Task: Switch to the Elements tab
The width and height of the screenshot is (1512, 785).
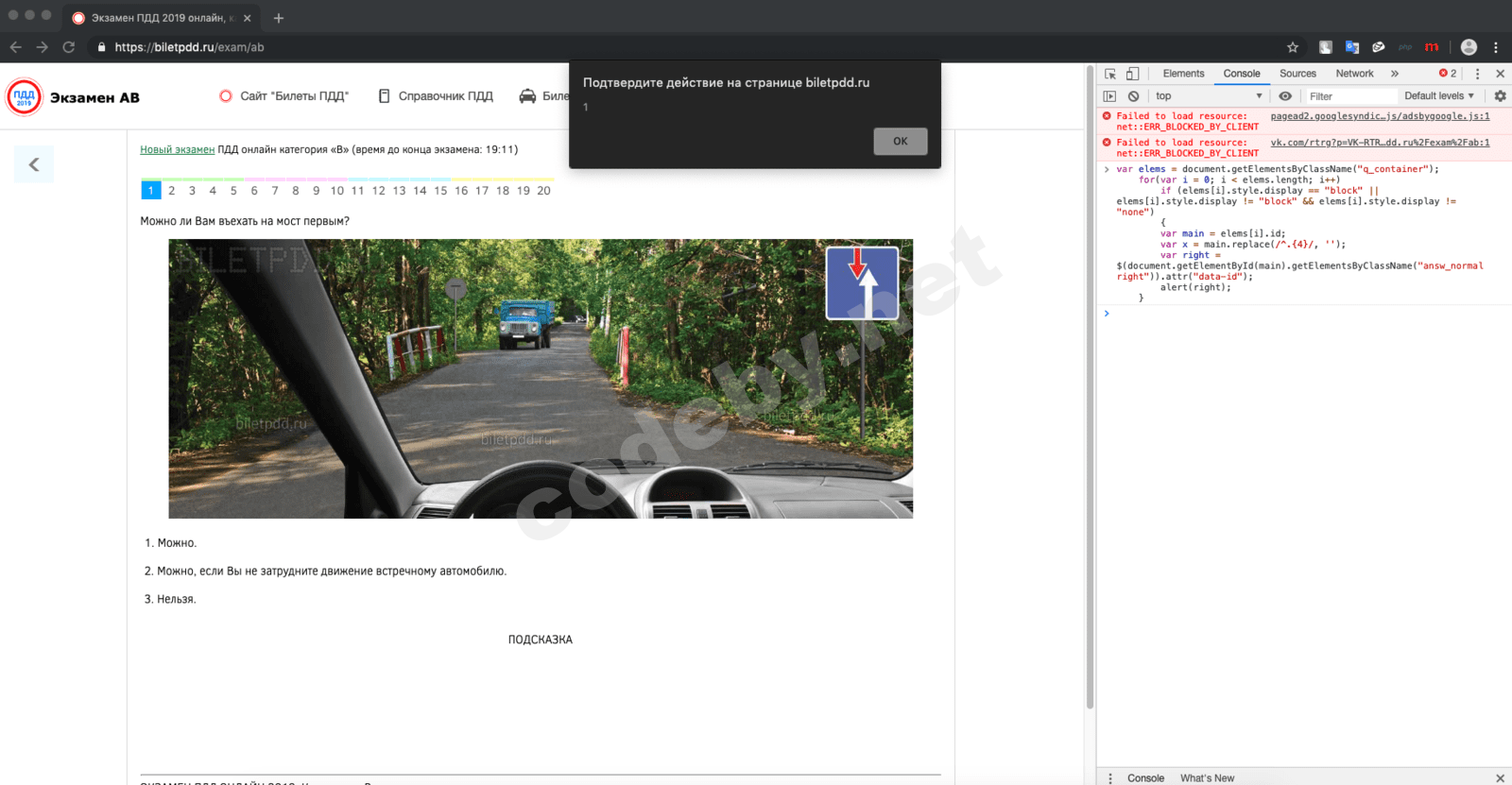Action: click(1183, 74)
